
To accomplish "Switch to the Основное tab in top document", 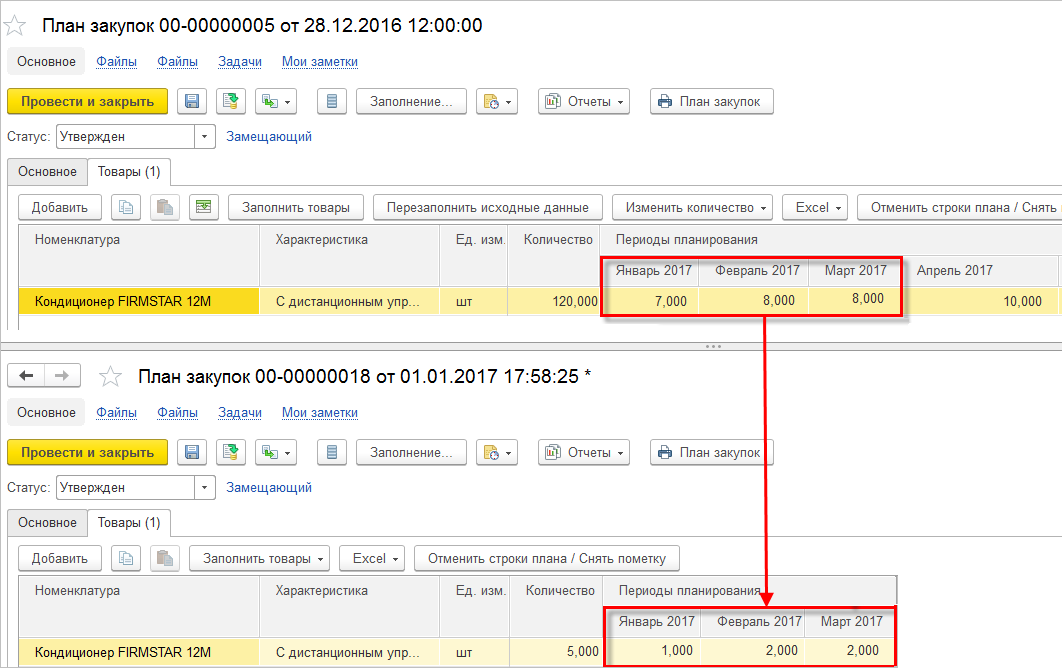I will click(47, 172).
